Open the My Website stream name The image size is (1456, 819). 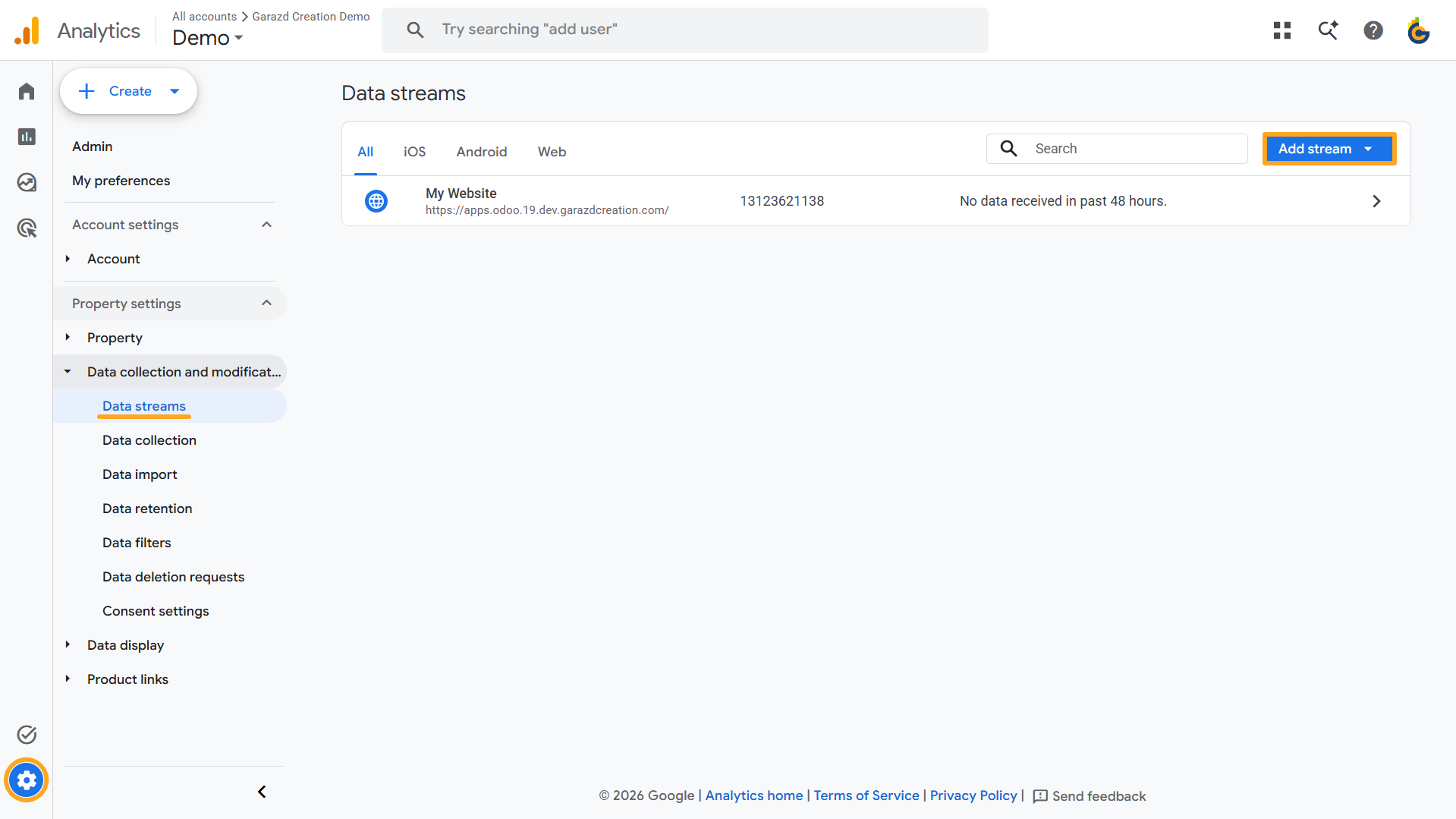461,194
